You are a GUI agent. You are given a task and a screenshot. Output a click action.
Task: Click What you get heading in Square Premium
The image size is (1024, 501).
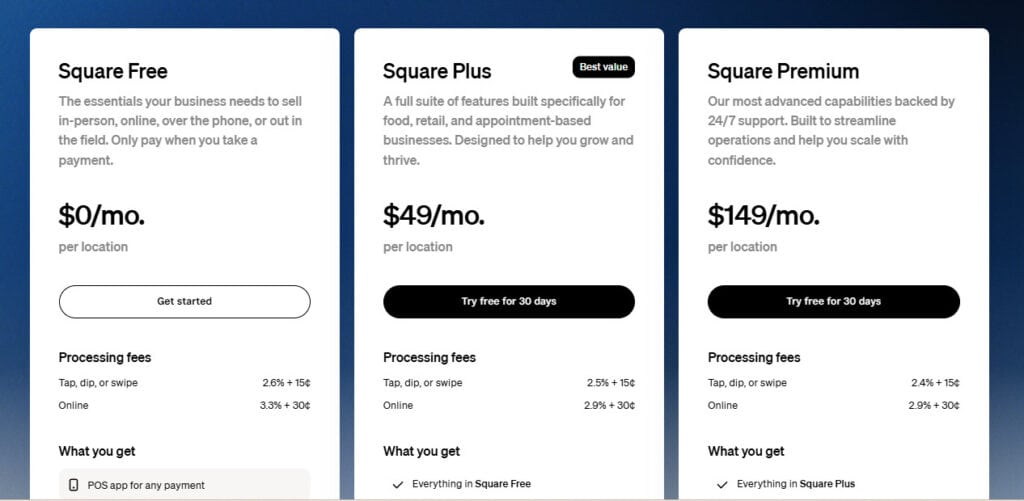[746, 451]
